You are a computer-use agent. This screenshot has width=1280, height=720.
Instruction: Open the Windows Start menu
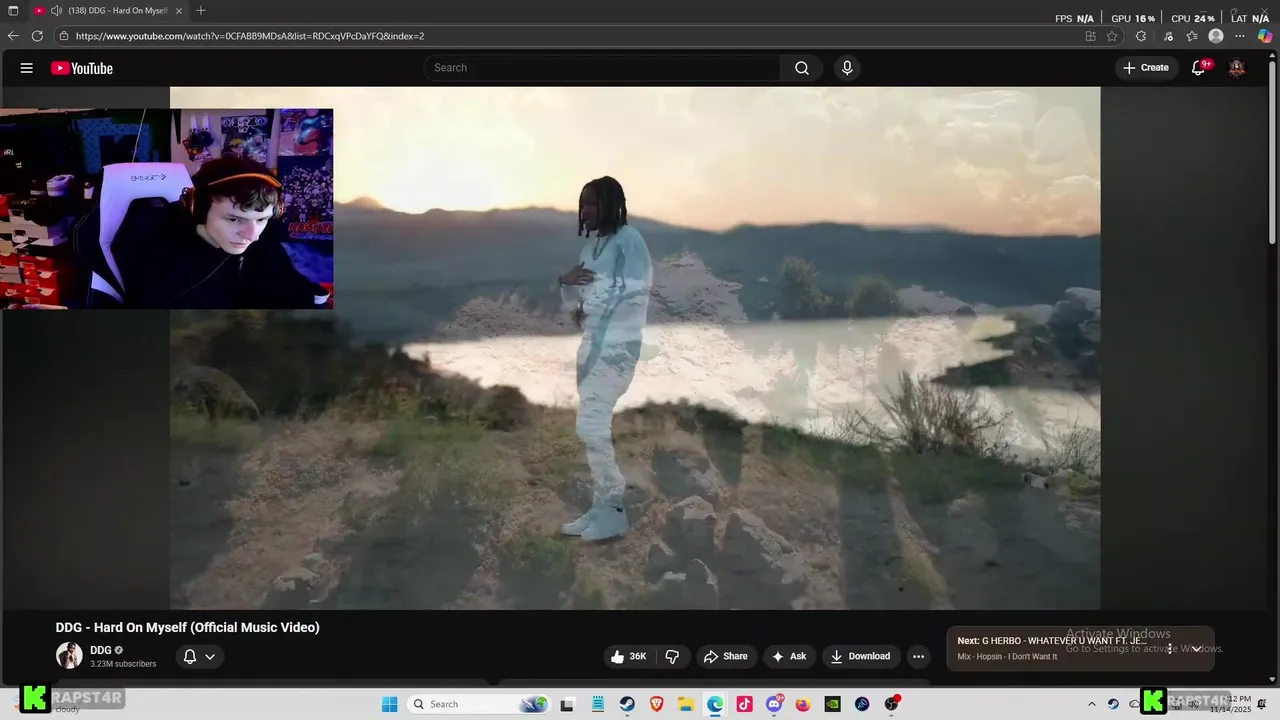pyautogui.click(x=390, y=704)
